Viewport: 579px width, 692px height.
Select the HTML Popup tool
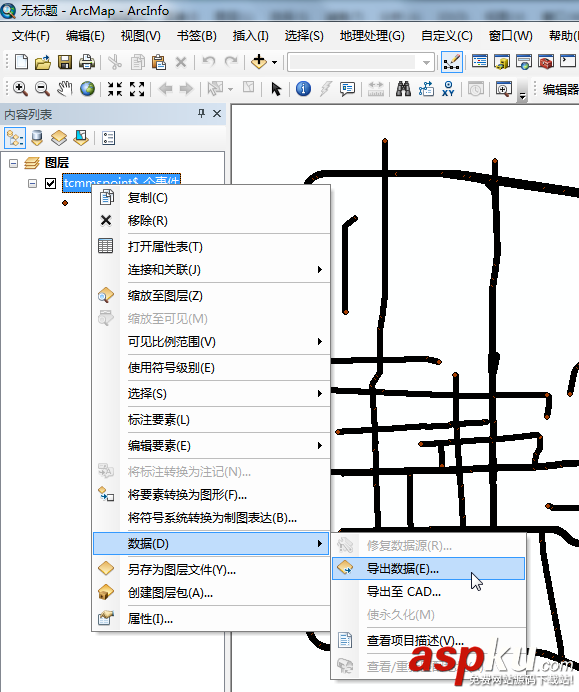(x=347, y=89)
